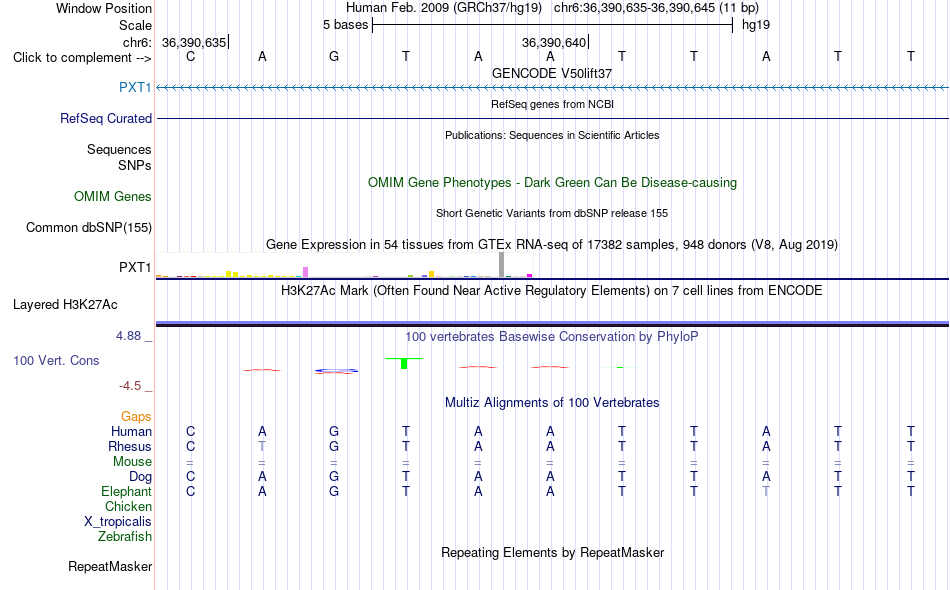
Task: Open 'Short Genetic Variants from dbSNP release 155' title
Action: click(x=552, y=213)
